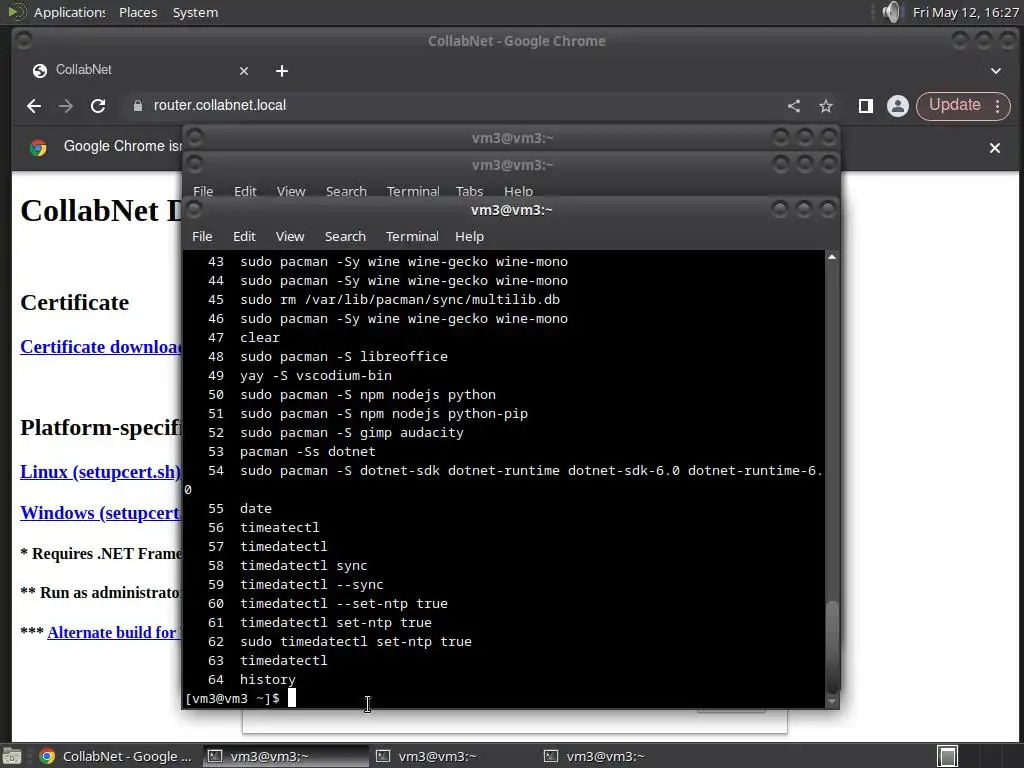
Task: Open the Chrome profile avatar menu
Action: (898, 106)
